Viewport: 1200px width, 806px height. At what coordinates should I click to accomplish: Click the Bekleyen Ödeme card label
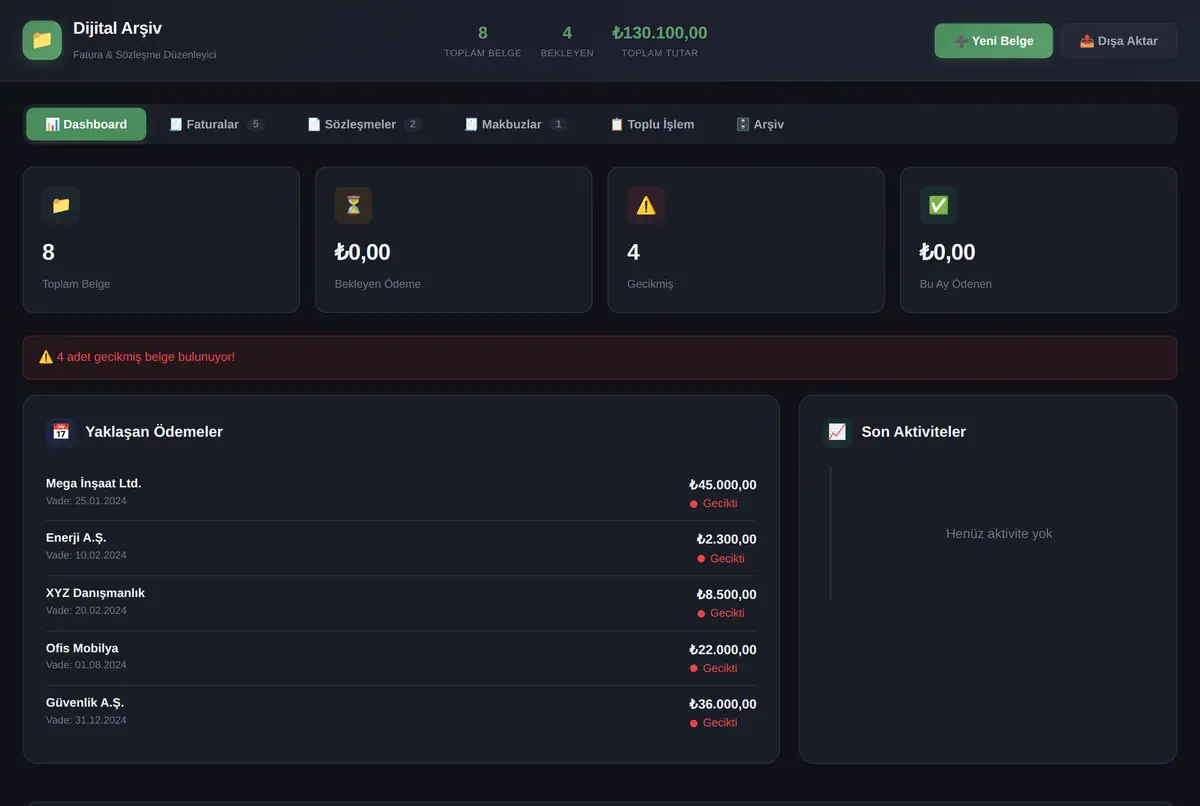(x=378, y=284)
